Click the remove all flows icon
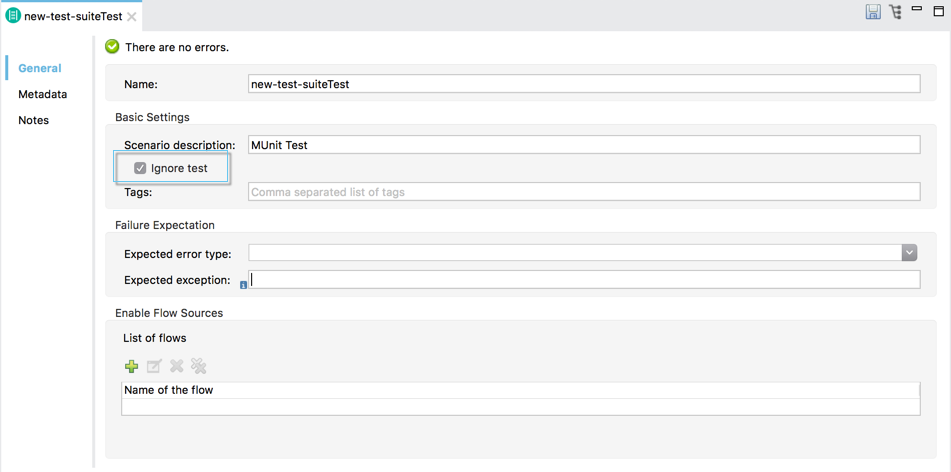The image size is (951, 472). pos(199,367)
